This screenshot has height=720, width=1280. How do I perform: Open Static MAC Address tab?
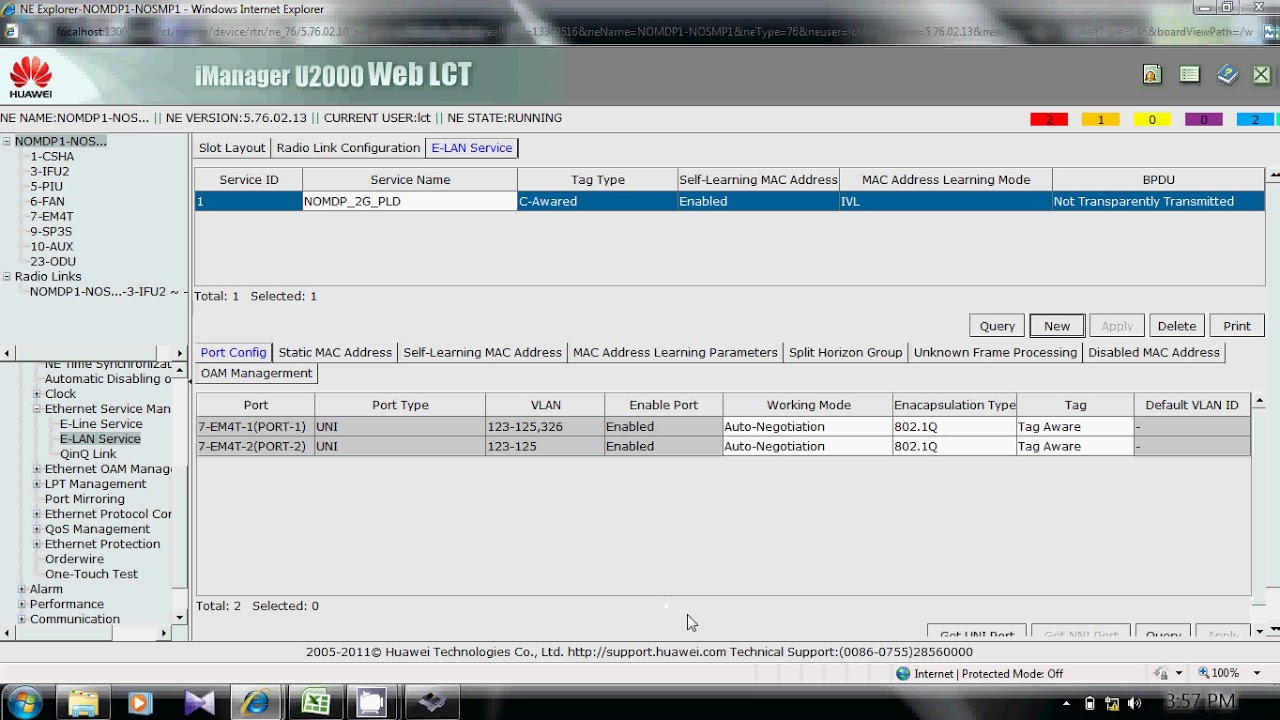pos(335,352)
